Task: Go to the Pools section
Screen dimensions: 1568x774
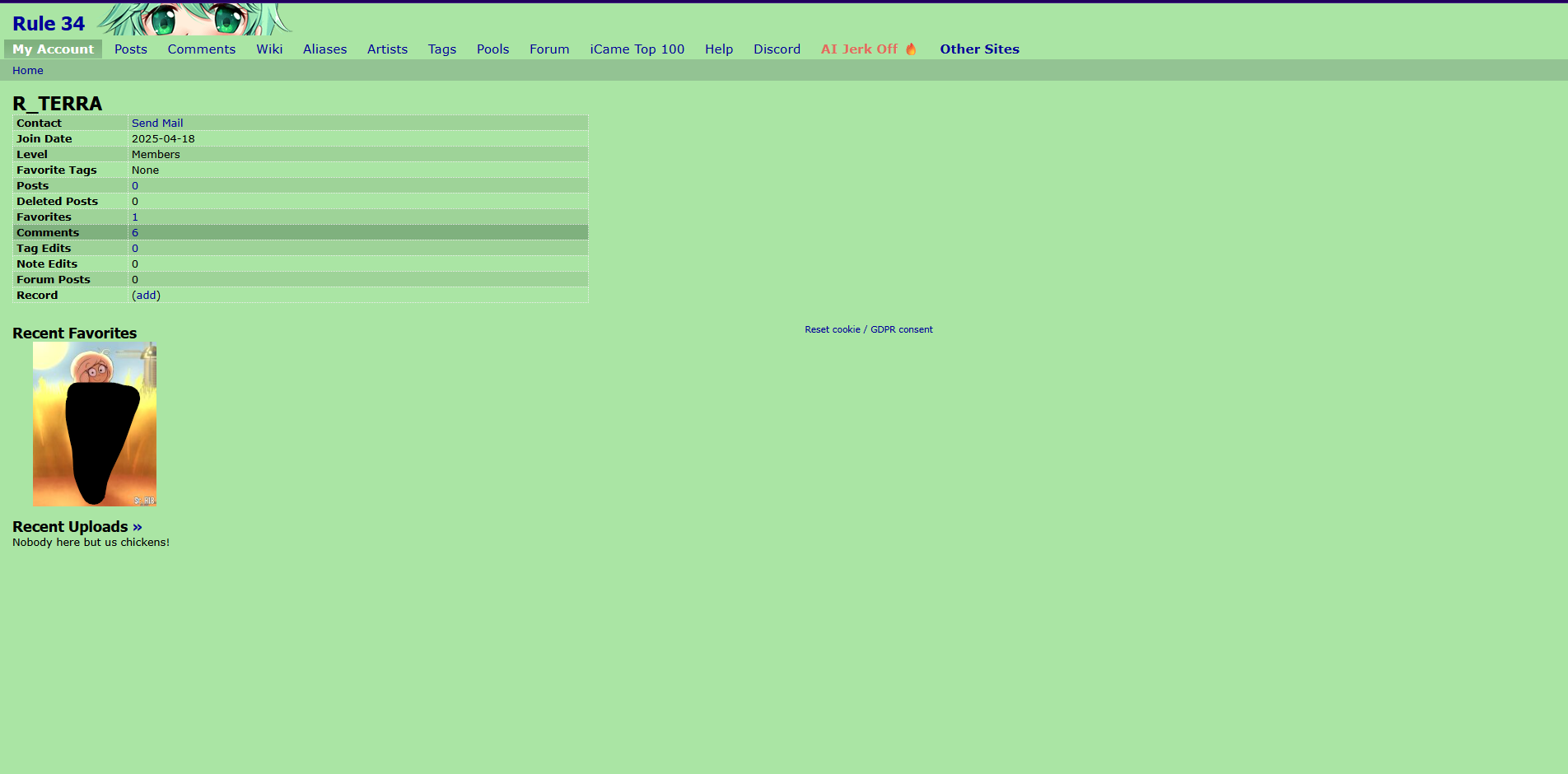Action: [492, 49]
